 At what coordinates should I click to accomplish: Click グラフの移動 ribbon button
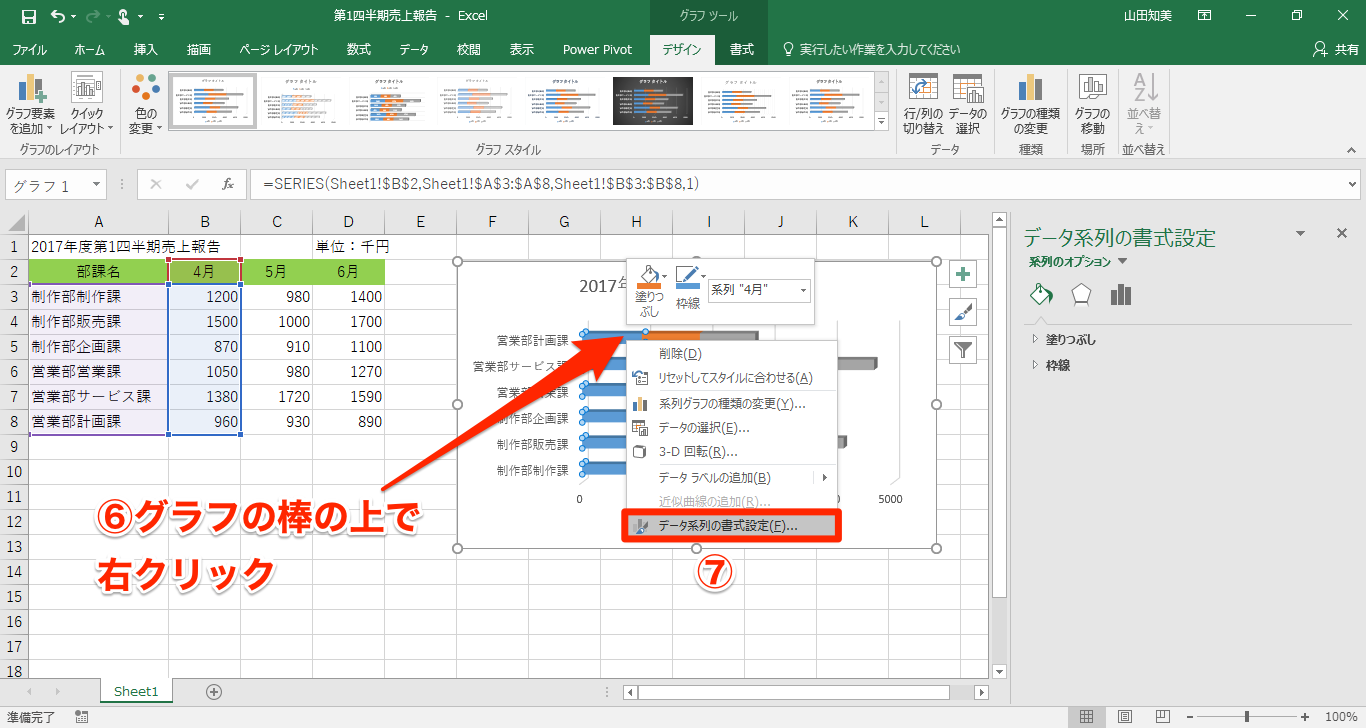1093,105
